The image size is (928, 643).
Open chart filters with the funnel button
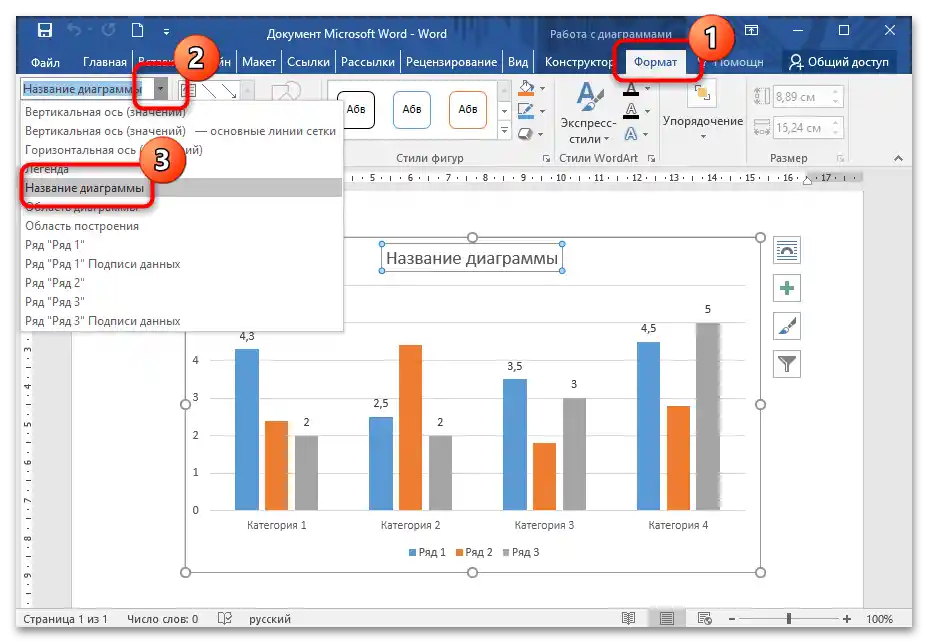[x=787, y=364]
